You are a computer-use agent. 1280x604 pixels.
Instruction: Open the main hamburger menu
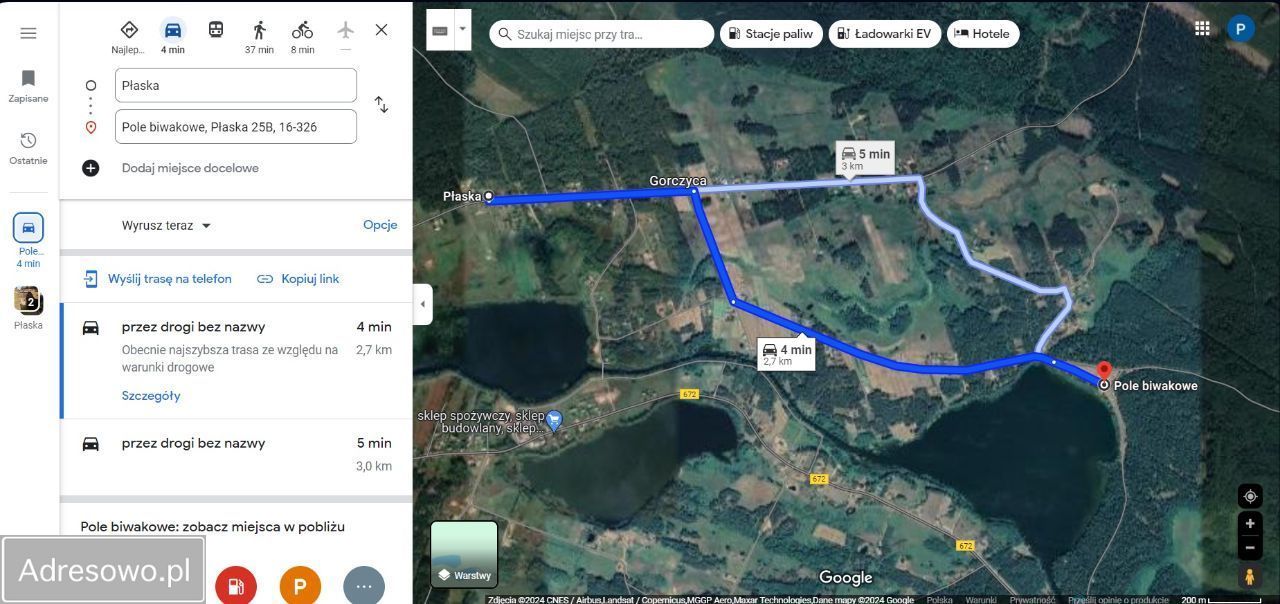click(x=28, y=33)
